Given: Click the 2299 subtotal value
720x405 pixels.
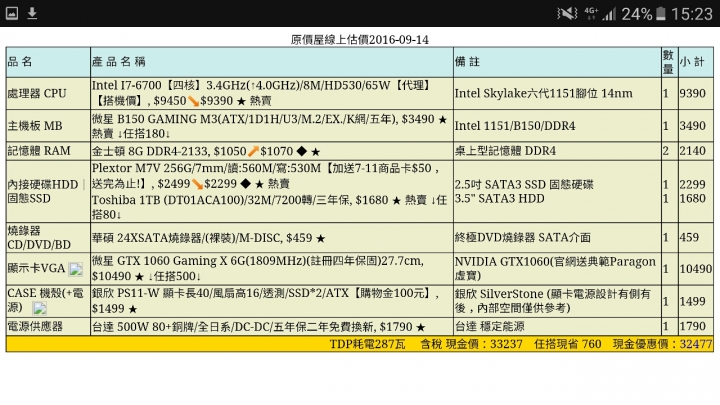Looking at the screenshot, I should click(692, 184).
